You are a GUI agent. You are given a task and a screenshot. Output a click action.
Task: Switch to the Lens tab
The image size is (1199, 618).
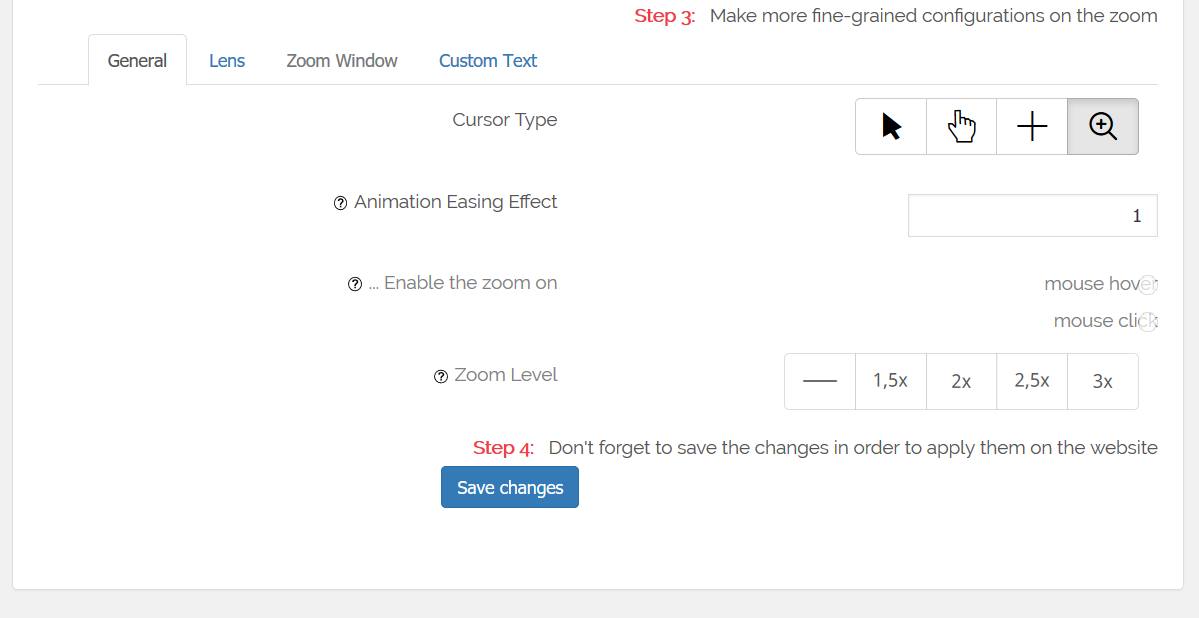coord(227,60)
